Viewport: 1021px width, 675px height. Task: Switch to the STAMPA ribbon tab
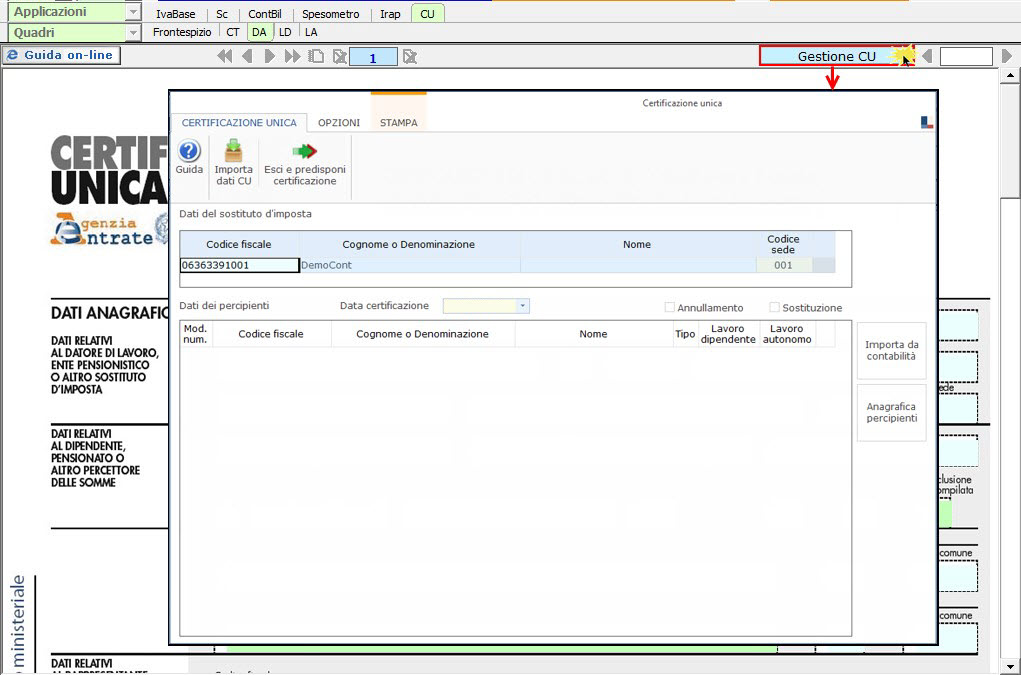pyautogui.click(x=399, y=122)
